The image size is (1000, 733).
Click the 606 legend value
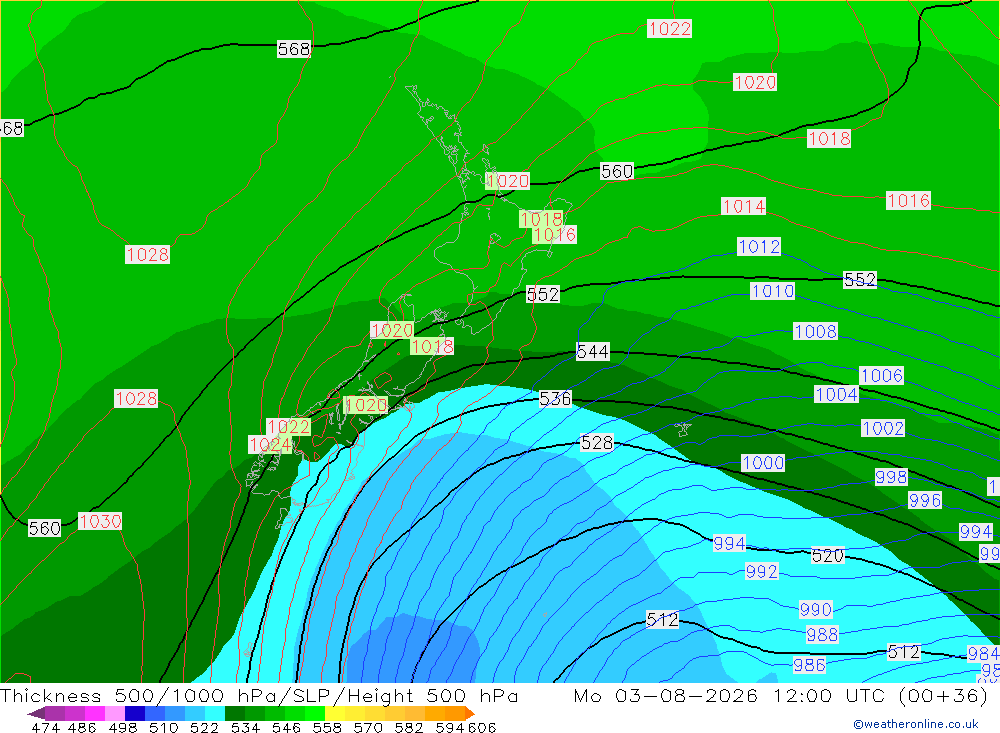[x=482, y=727]
